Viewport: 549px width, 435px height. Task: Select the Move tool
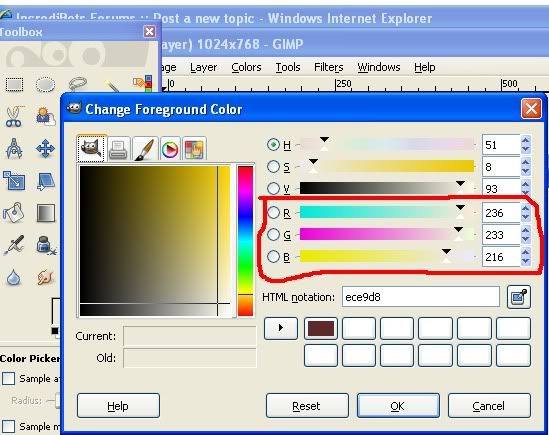pos(46,148)
